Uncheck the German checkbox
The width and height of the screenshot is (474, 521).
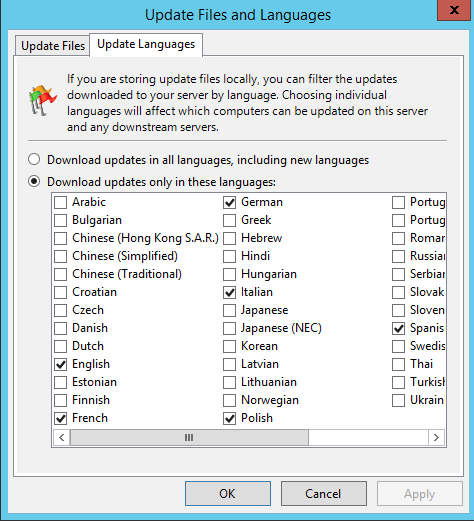point(230,202)
